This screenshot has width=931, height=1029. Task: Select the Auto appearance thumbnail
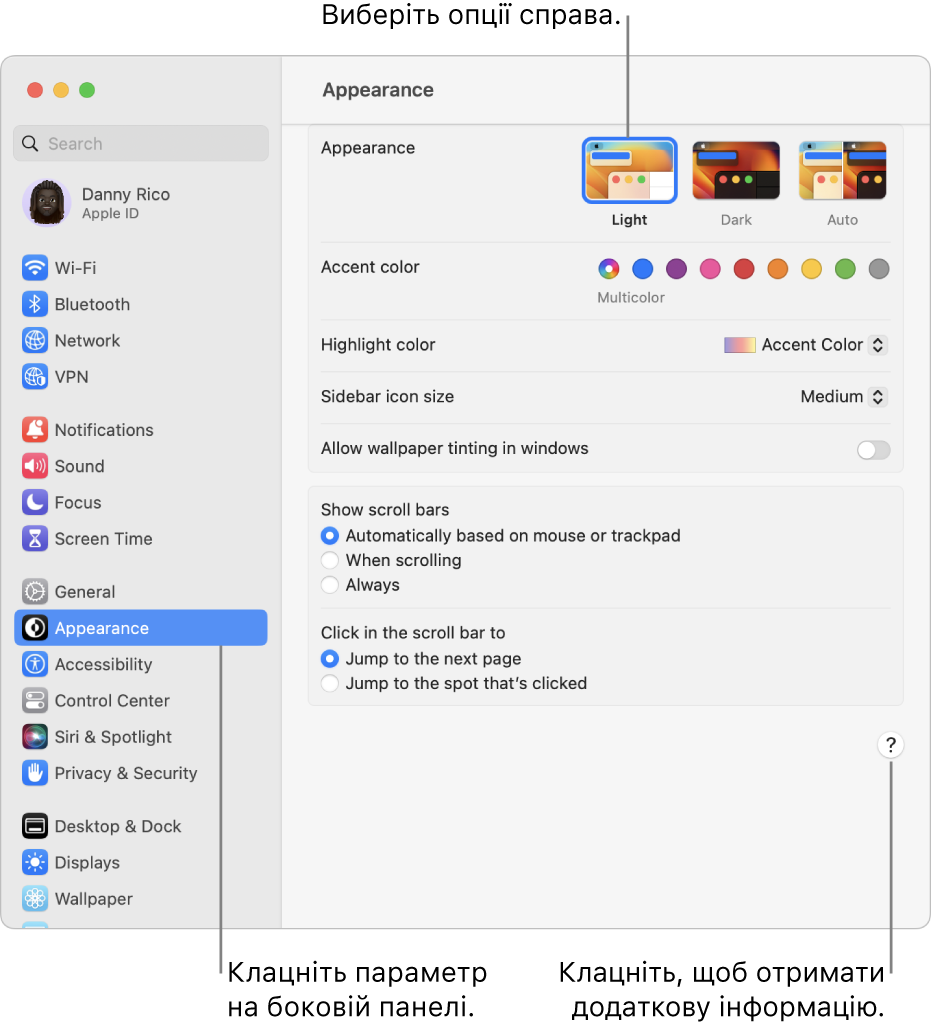pyautogui.click(x=842, y=171)
